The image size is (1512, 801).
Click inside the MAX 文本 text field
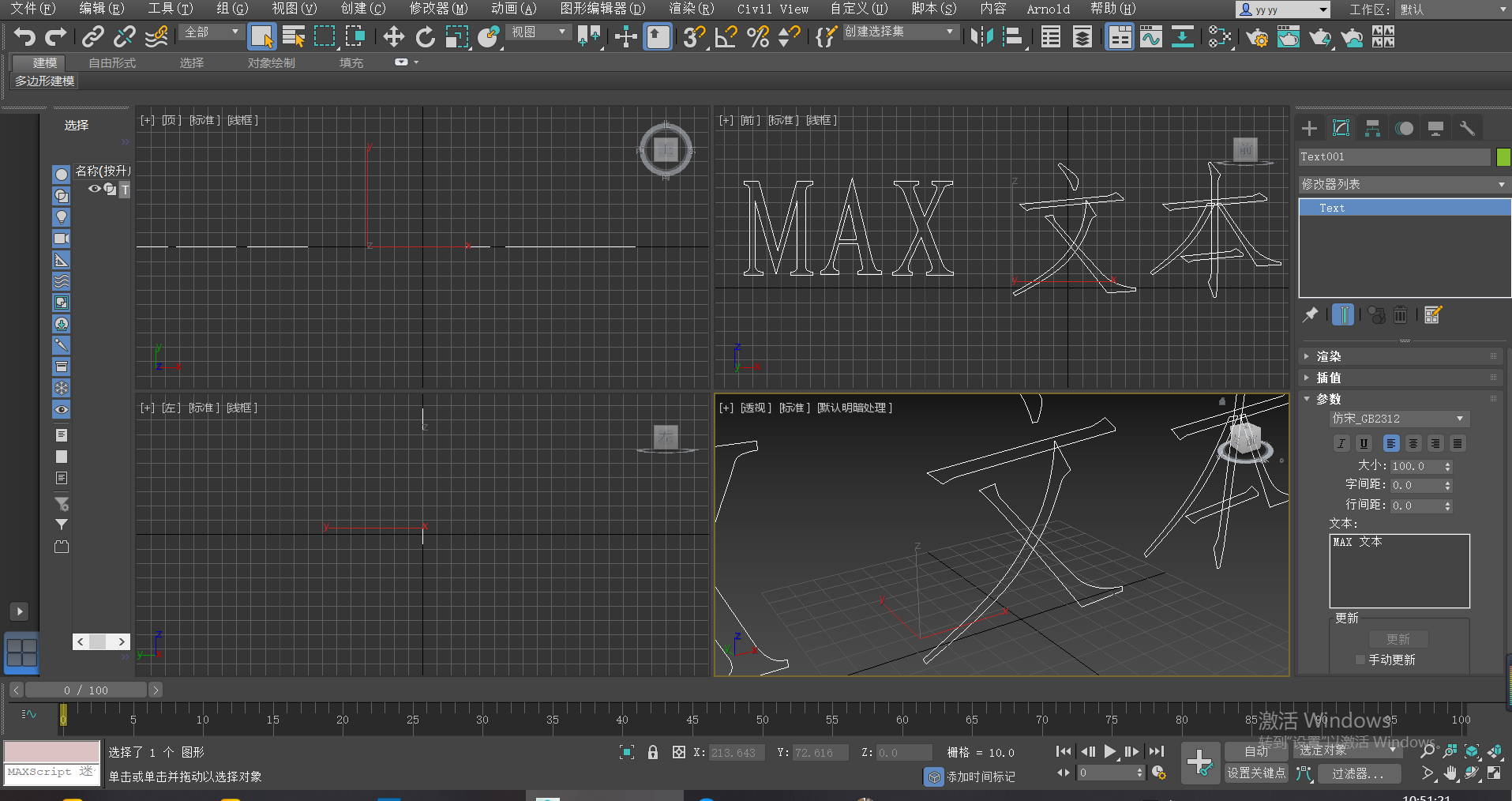(1399, 570)
